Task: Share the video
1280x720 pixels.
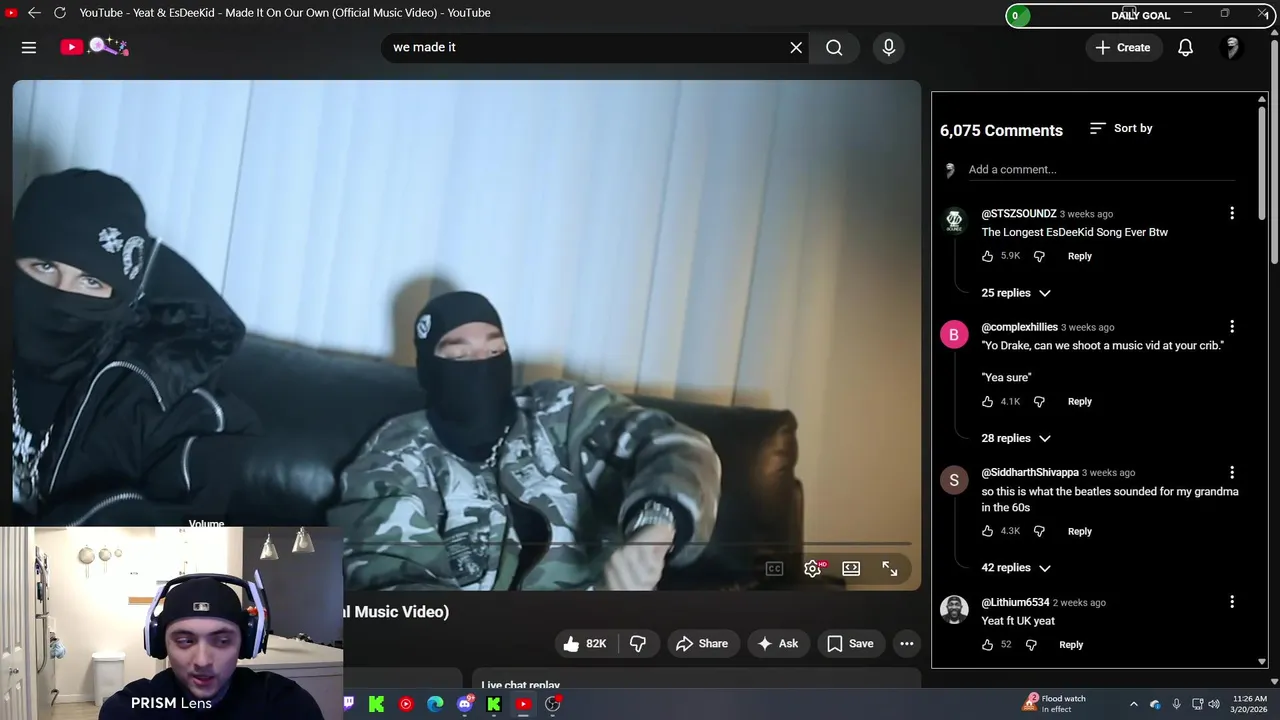Action: coord(702,644)
